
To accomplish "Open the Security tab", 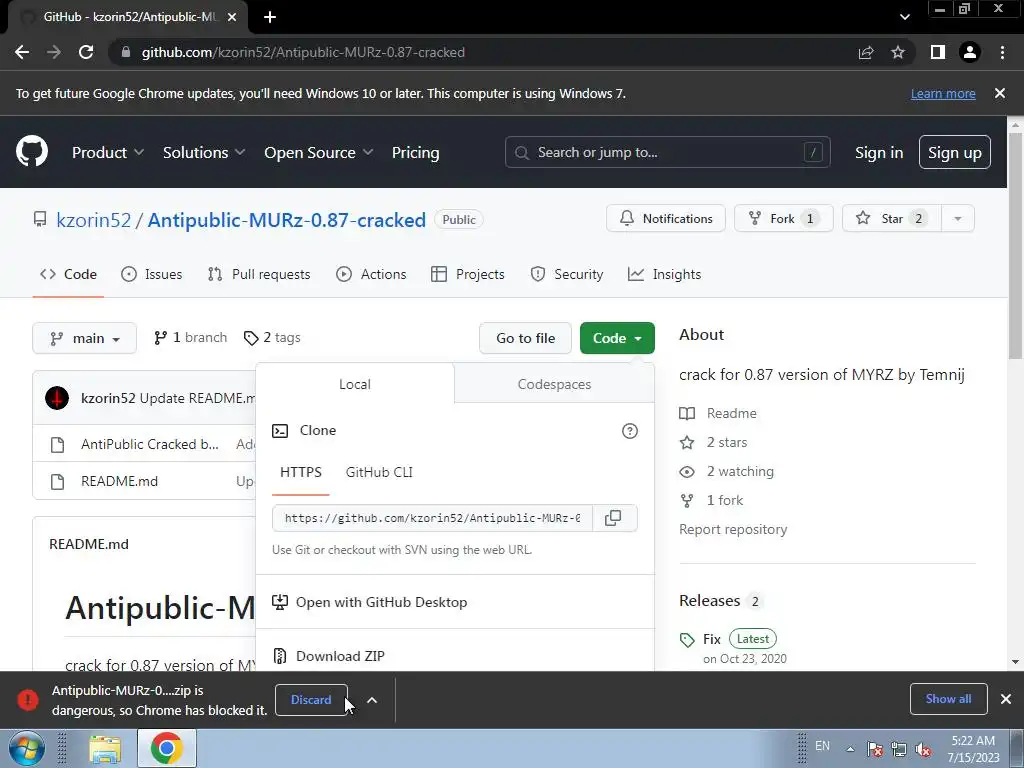I will 567,274.
